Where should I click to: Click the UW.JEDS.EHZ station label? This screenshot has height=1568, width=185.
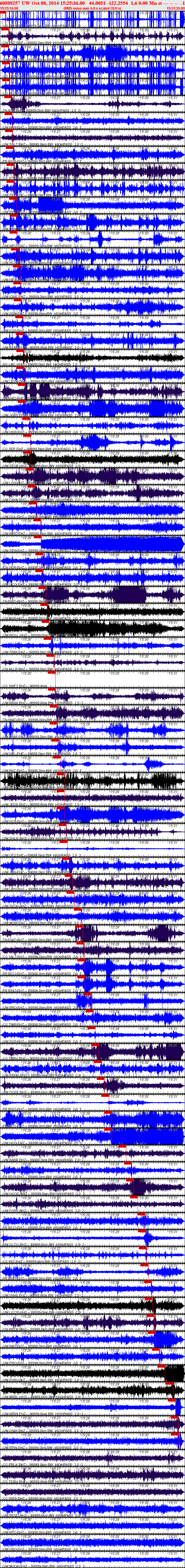click(15, 804)
